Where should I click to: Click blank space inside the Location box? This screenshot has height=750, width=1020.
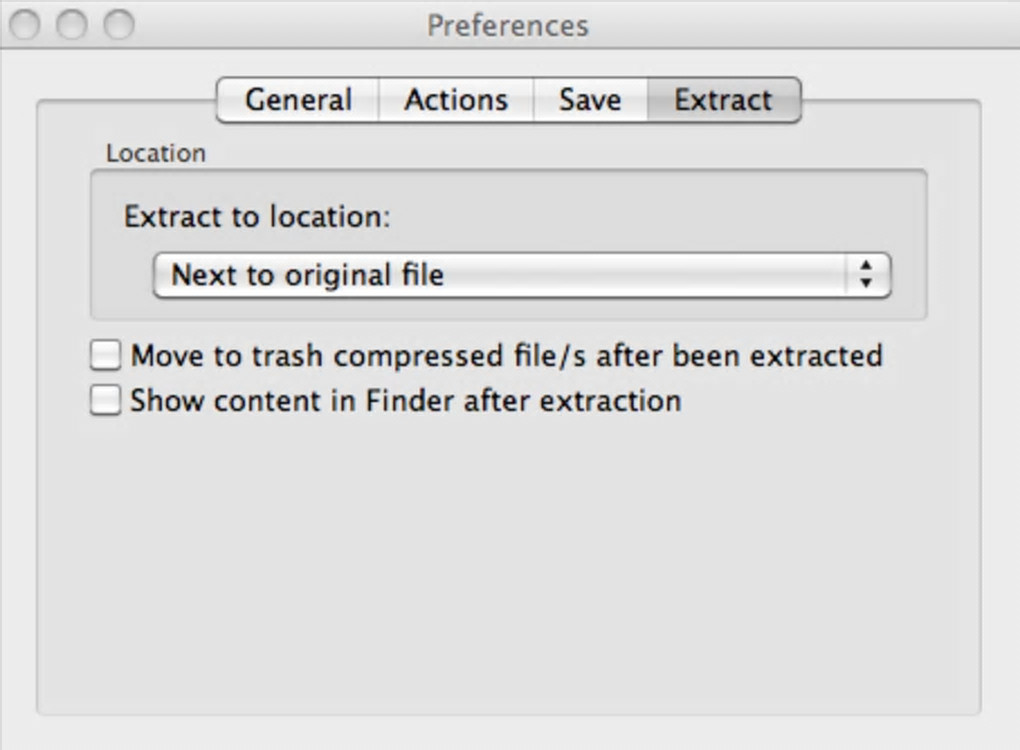pyautogui.click(x=650, y=215)
